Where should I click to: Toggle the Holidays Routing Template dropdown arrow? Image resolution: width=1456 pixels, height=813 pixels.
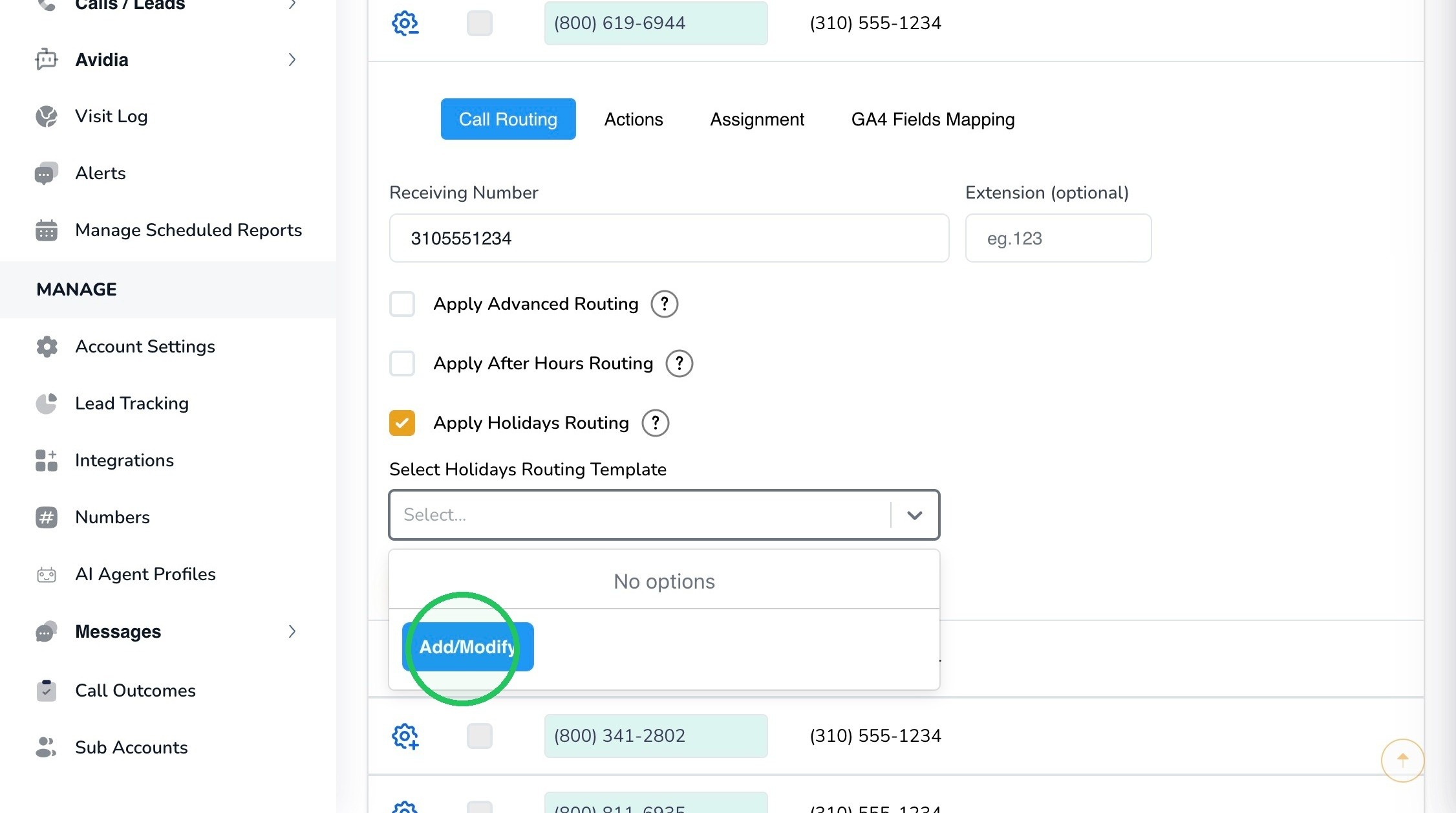(x=915, y=515)
